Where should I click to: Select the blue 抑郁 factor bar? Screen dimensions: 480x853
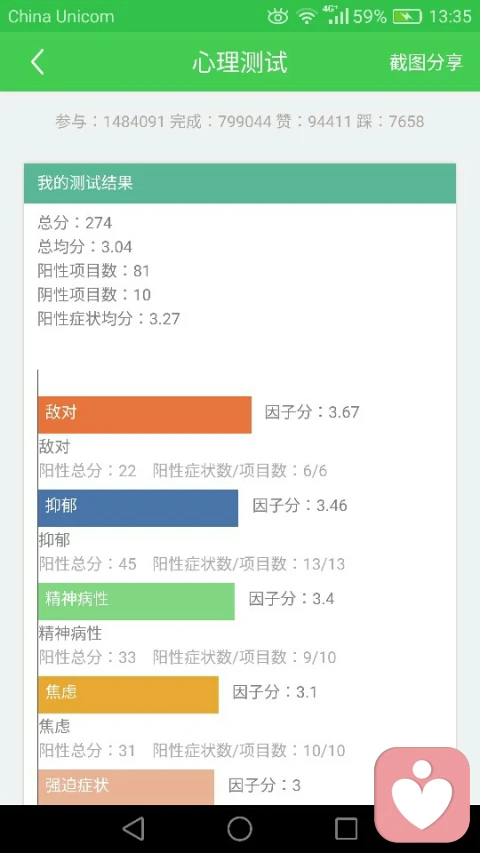point(138,508)
